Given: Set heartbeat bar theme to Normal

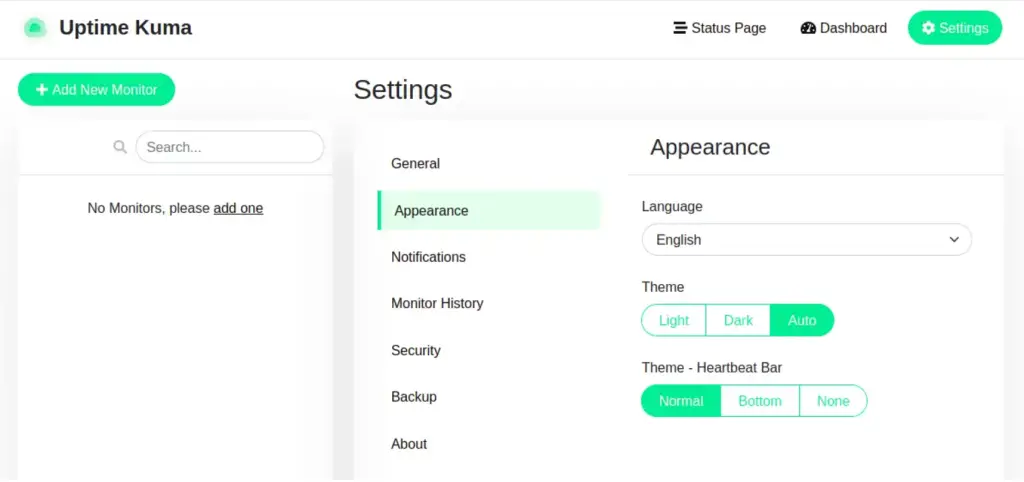Looking at the screenshot, I should pyautogui.click(x=681, y=401).
